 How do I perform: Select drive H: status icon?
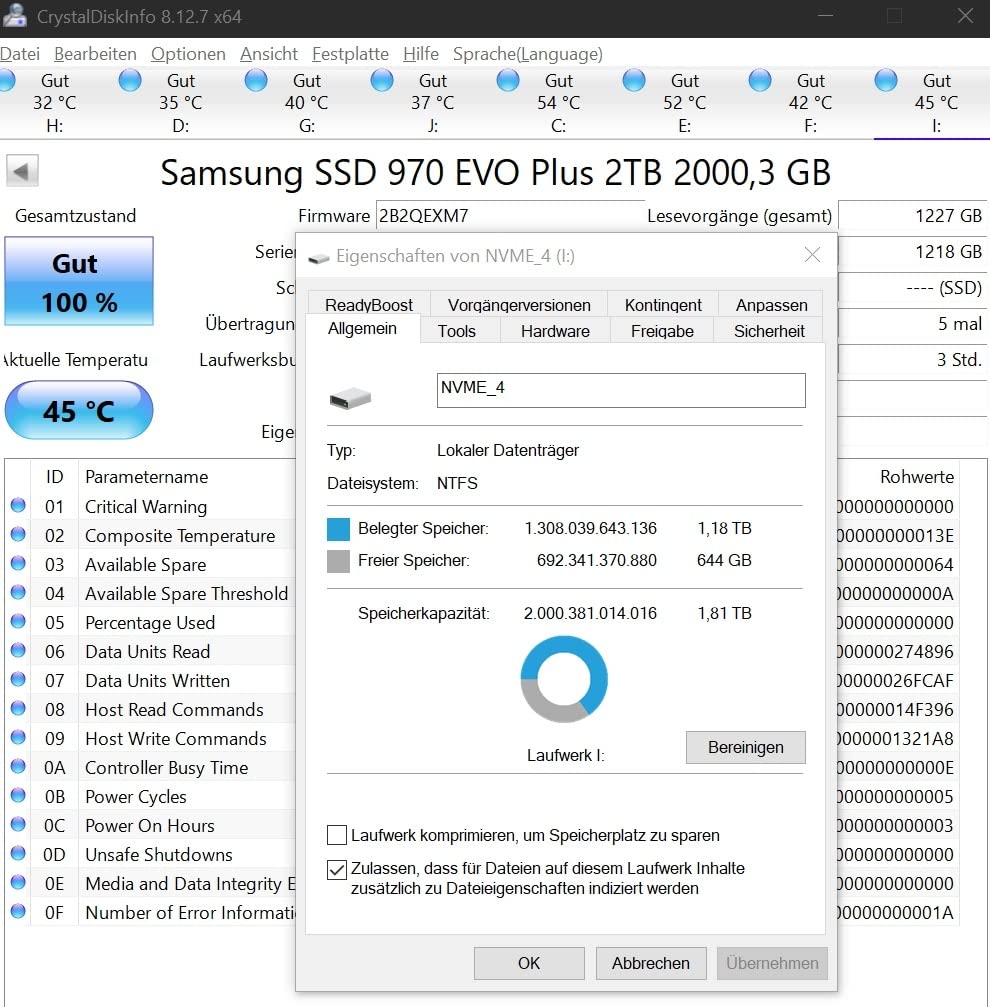[x=6, y=81]
